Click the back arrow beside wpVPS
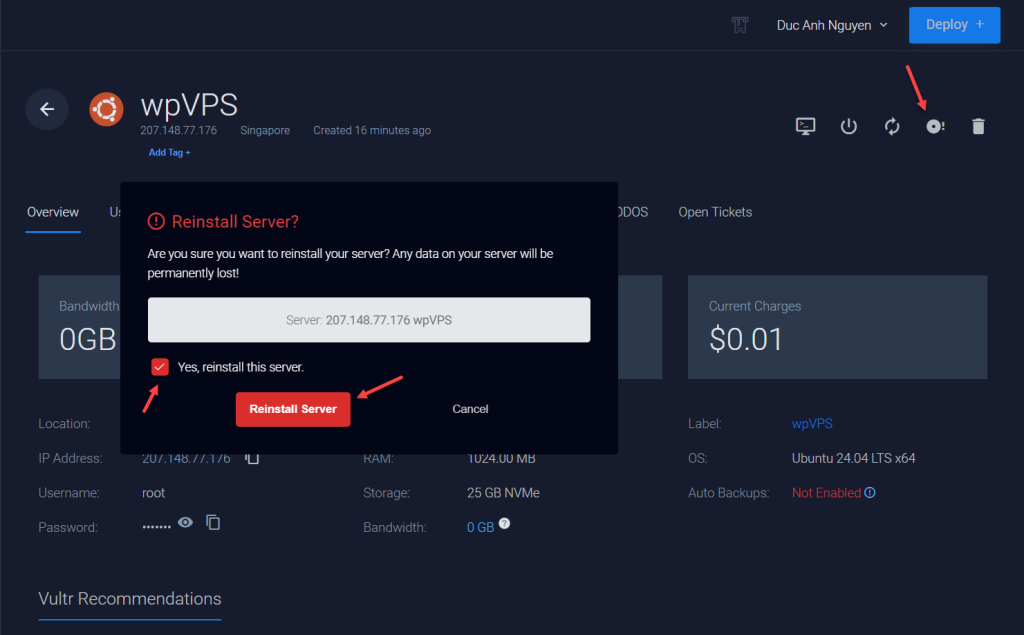 point(47,109)
